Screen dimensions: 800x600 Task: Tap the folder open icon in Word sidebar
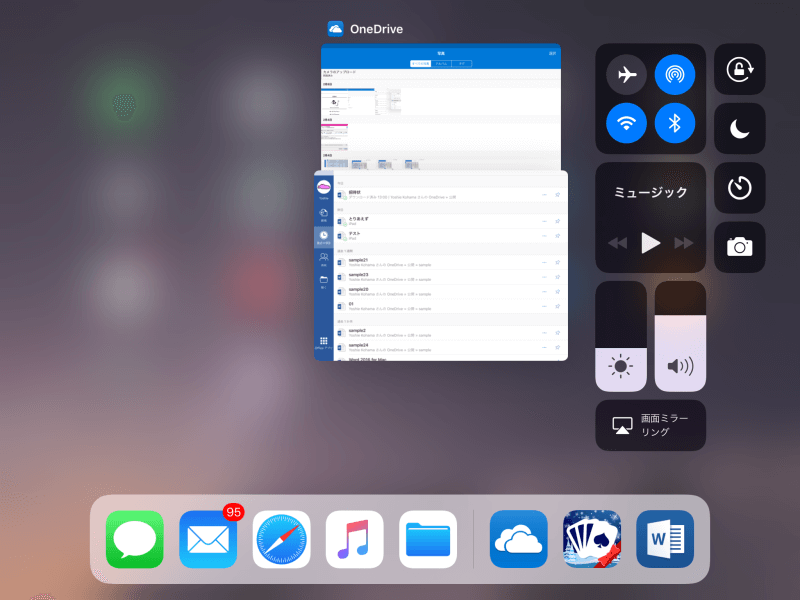323,280
